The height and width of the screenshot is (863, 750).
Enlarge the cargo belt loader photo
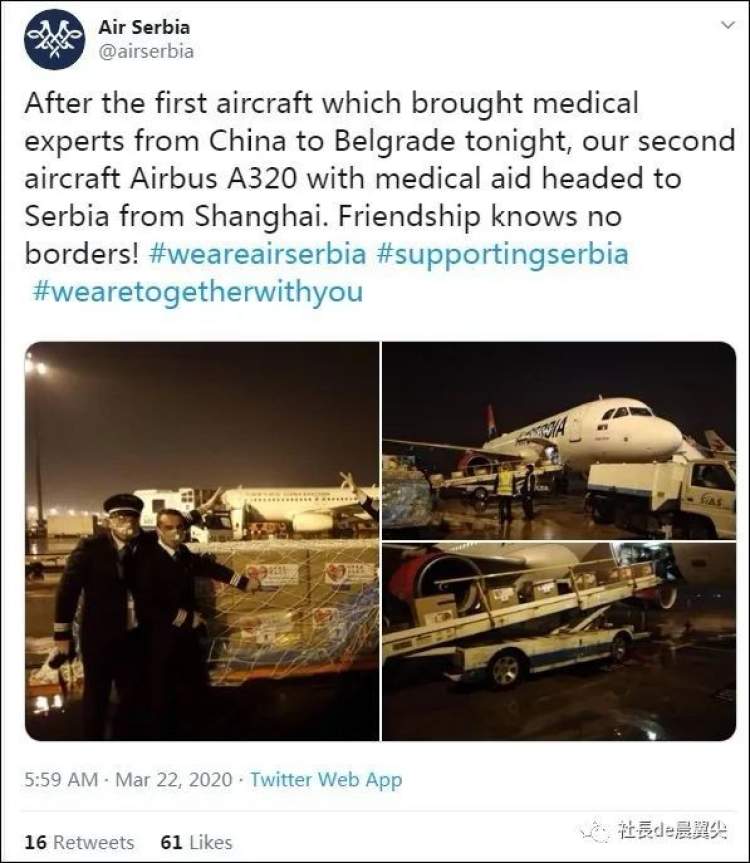(558, 642)
